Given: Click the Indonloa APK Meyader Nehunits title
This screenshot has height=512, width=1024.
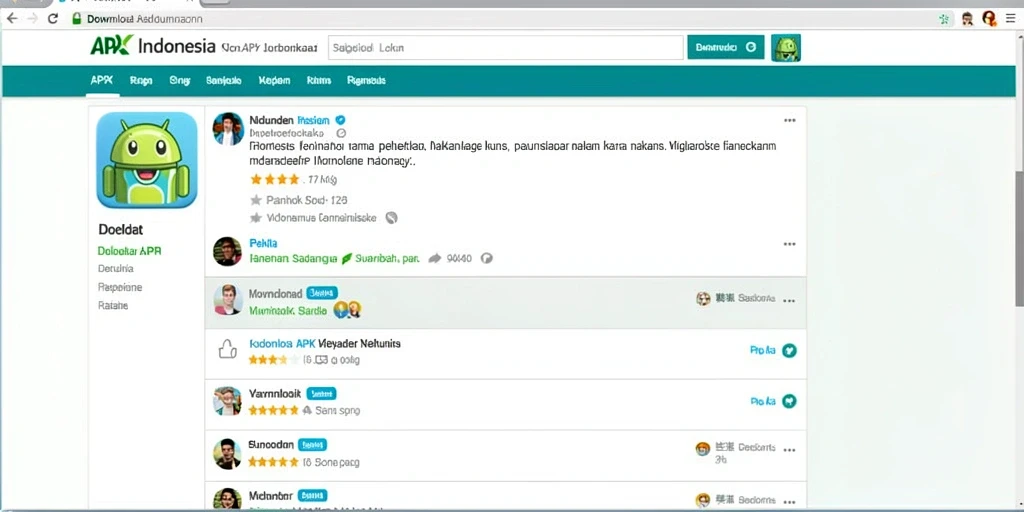Looking at the screenshot, I should 325,343.
